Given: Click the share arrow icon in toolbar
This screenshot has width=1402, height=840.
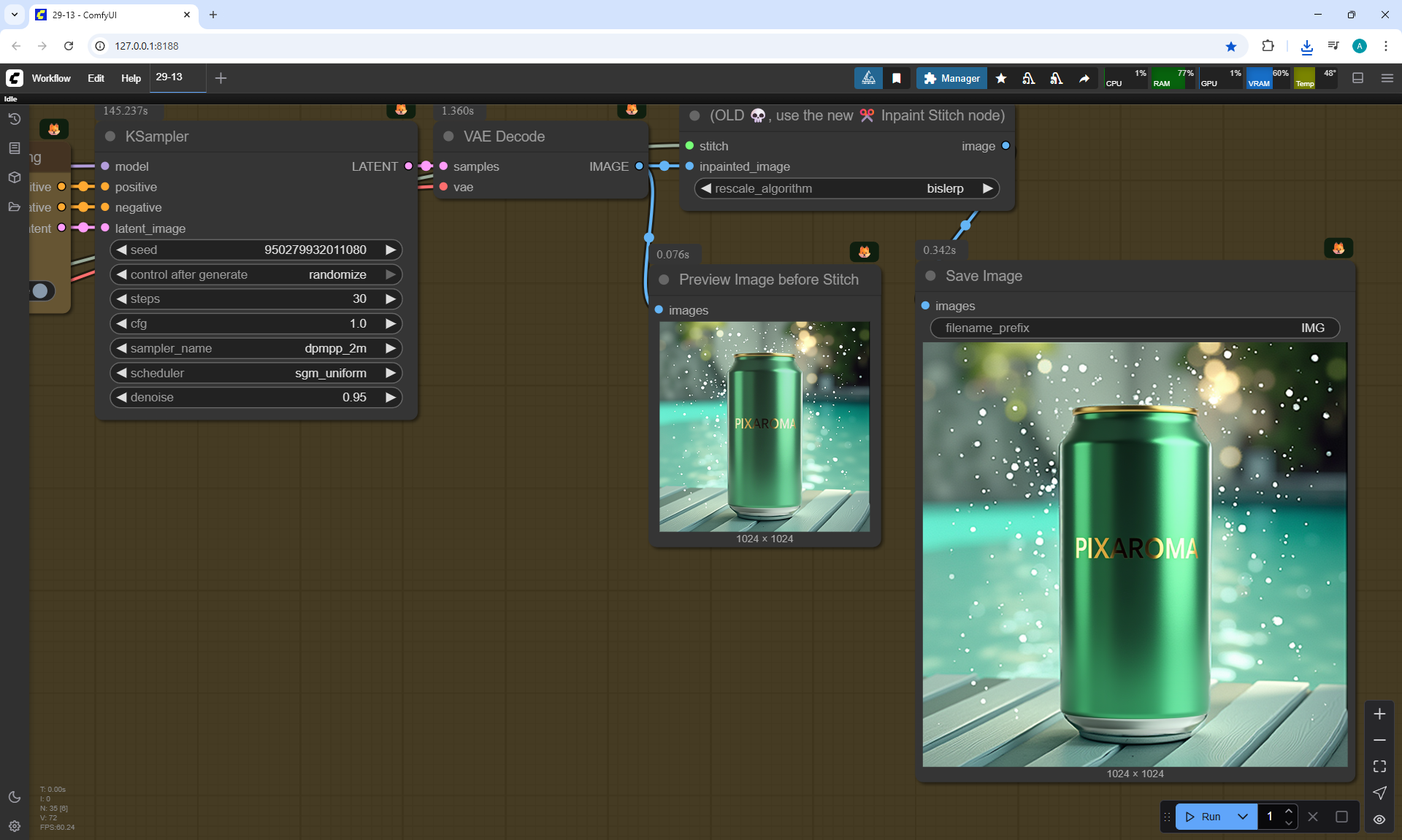Looking at the screenshot, I should (1084, 78).
